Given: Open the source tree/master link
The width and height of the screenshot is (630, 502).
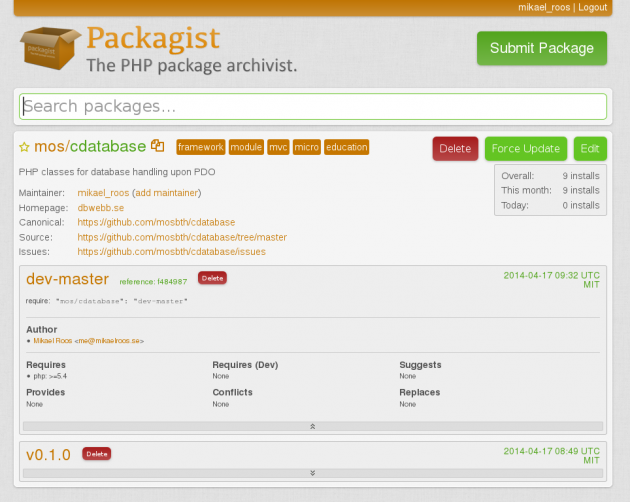Looking at the screenshot, I should click(x=182, y=237).
